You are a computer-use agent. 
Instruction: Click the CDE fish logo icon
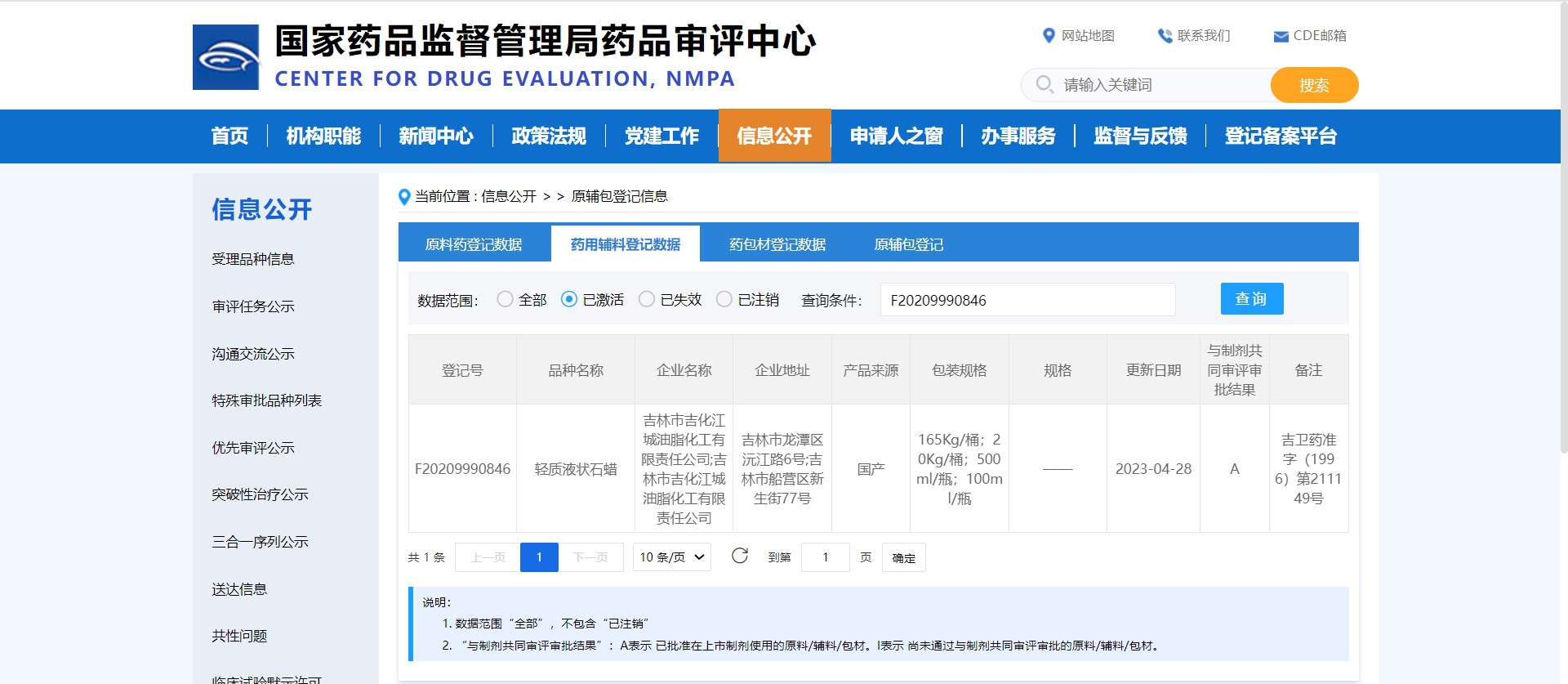[226, 57]
